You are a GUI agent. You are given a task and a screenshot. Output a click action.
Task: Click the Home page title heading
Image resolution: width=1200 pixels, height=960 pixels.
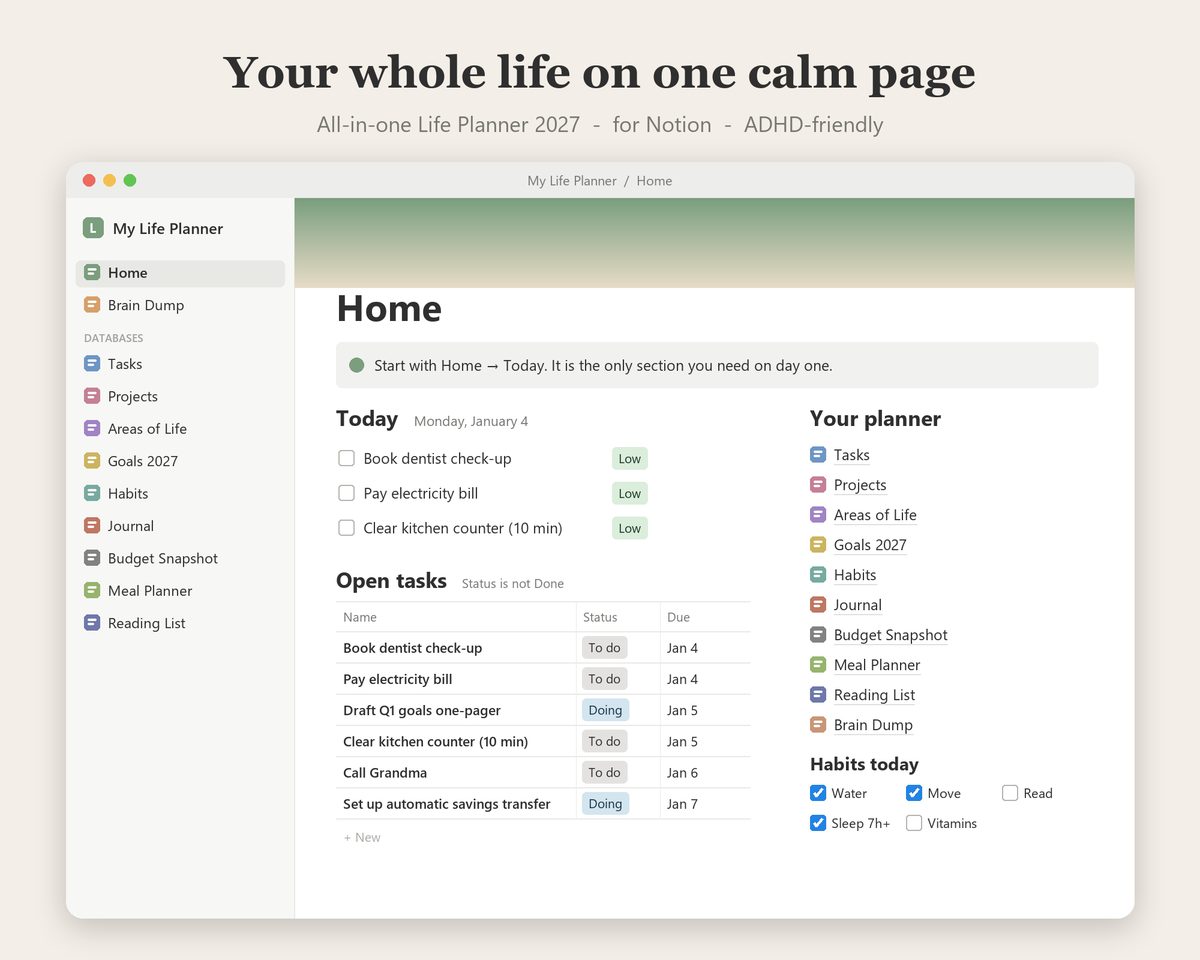tap(389, 308)
